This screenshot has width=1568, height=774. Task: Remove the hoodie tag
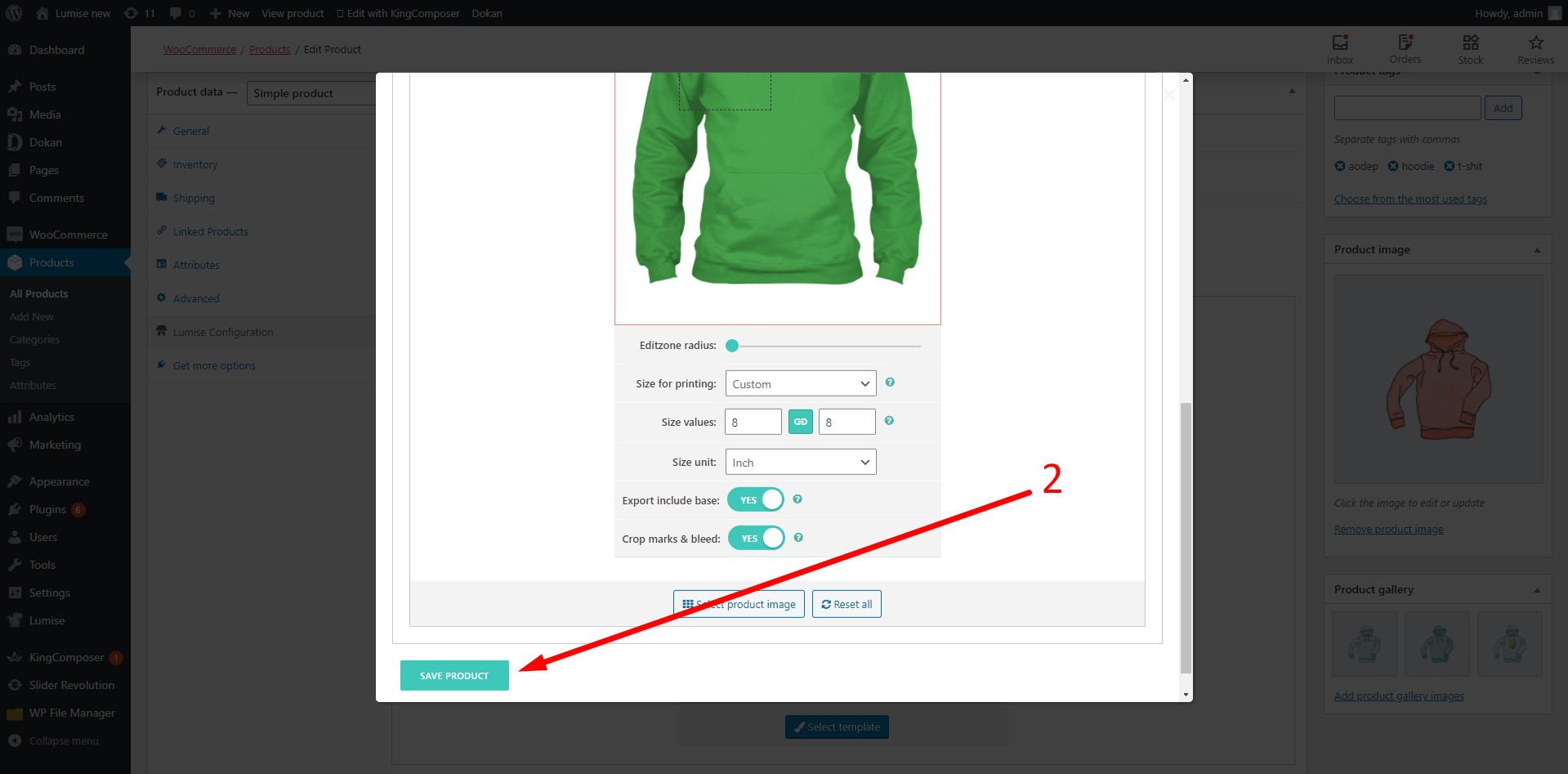[1393, 166]
